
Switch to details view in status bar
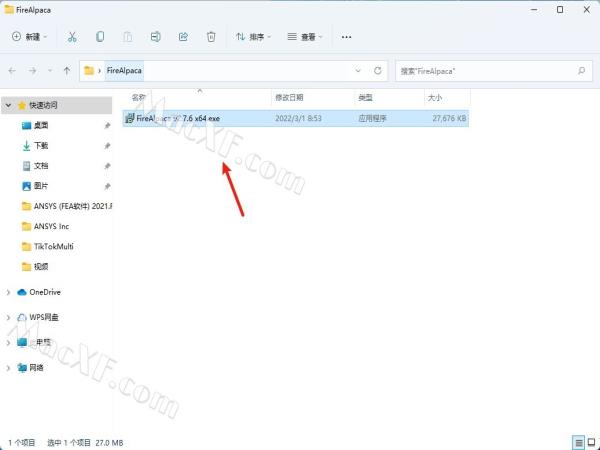tap(579, 443)
